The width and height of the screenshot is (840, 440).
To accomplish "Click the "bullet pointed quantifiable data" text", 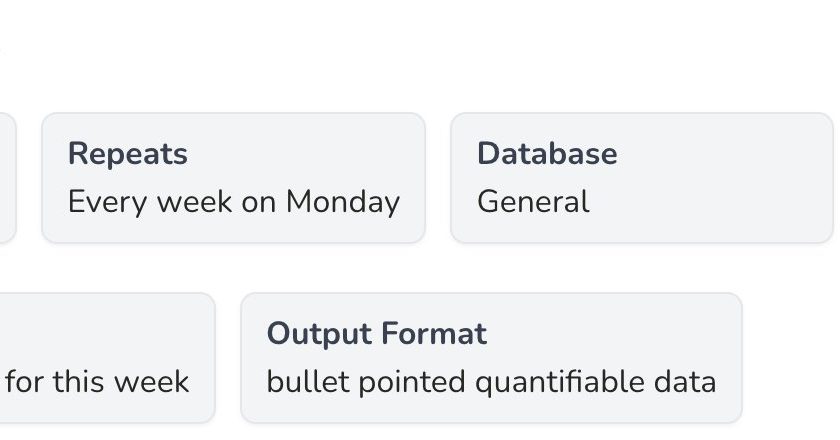I will pos(491,382).
